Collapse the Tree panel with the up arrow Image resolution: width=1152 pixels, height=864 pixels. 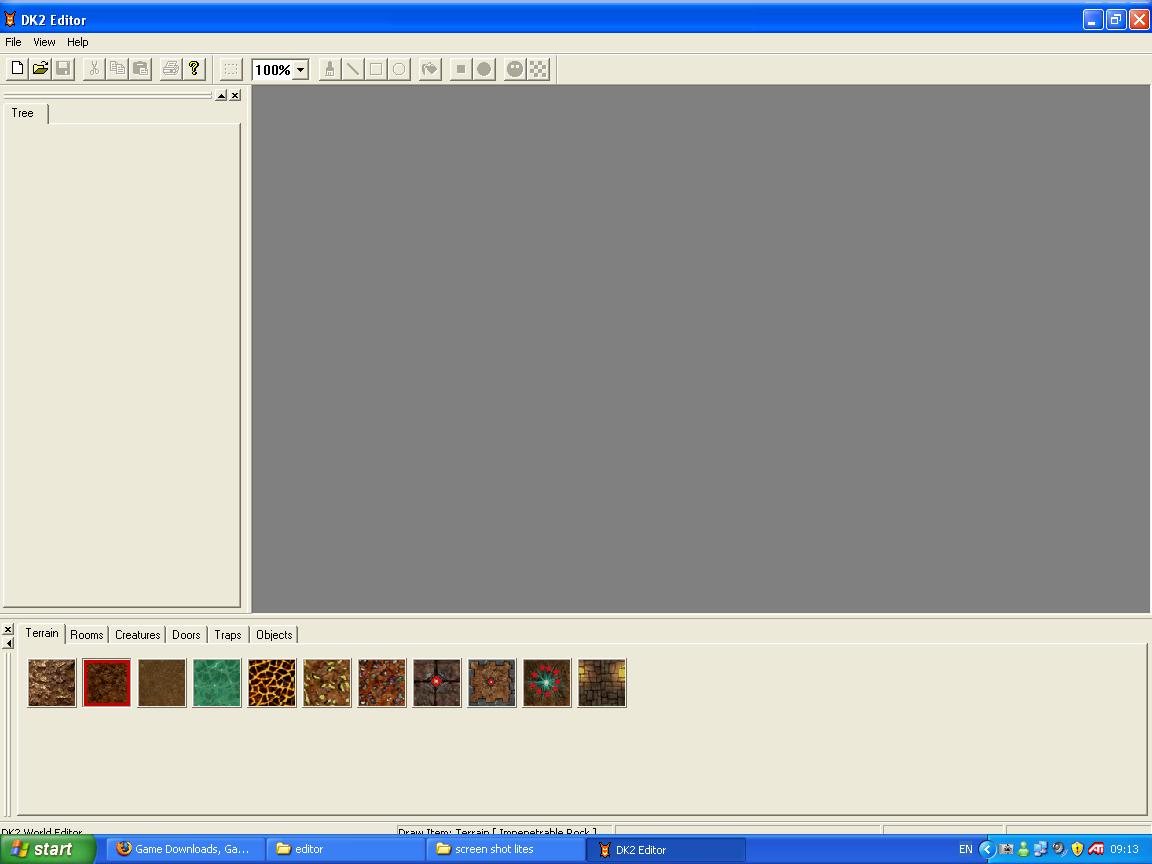tap(221, 96)
